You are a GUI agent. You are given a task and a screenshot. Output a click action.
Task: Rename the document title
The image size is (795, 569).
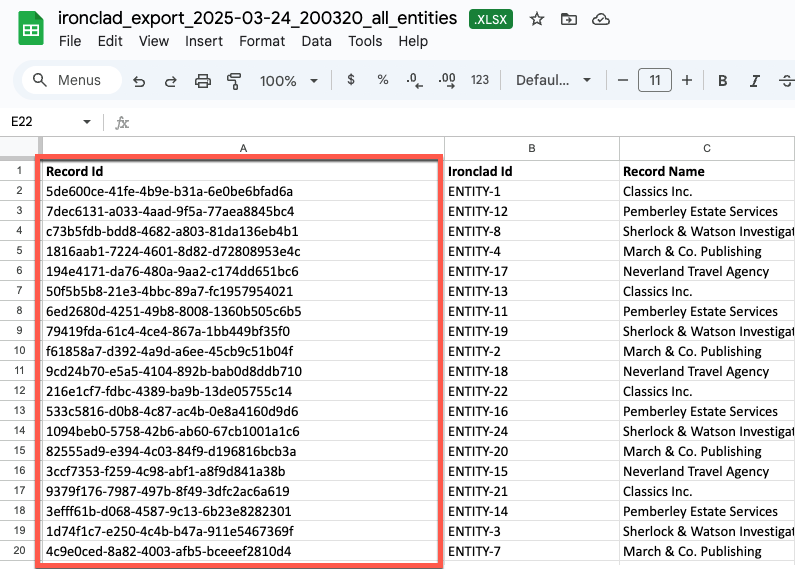pos(258,18)
